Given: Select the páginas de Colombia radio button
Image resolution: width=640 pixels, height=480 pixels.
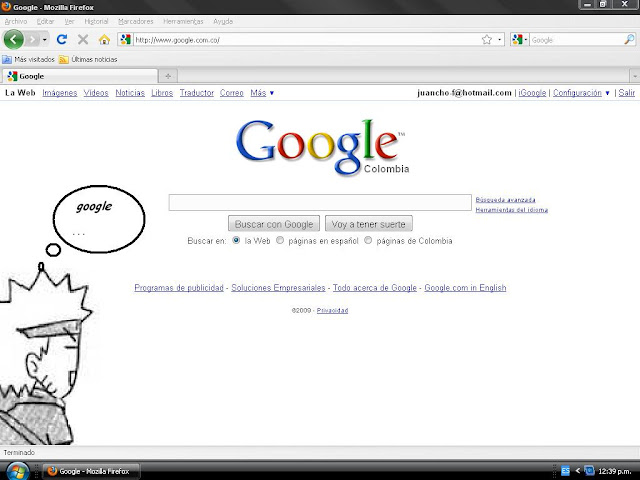Looking at the screenshot, I should point(368,240).
